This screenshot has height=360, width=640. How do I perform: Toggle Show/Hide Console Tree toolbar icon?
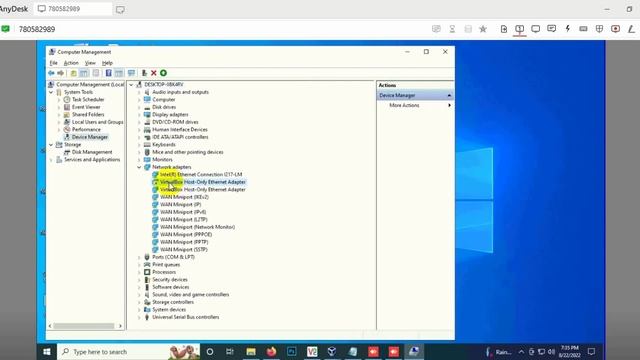84,73
